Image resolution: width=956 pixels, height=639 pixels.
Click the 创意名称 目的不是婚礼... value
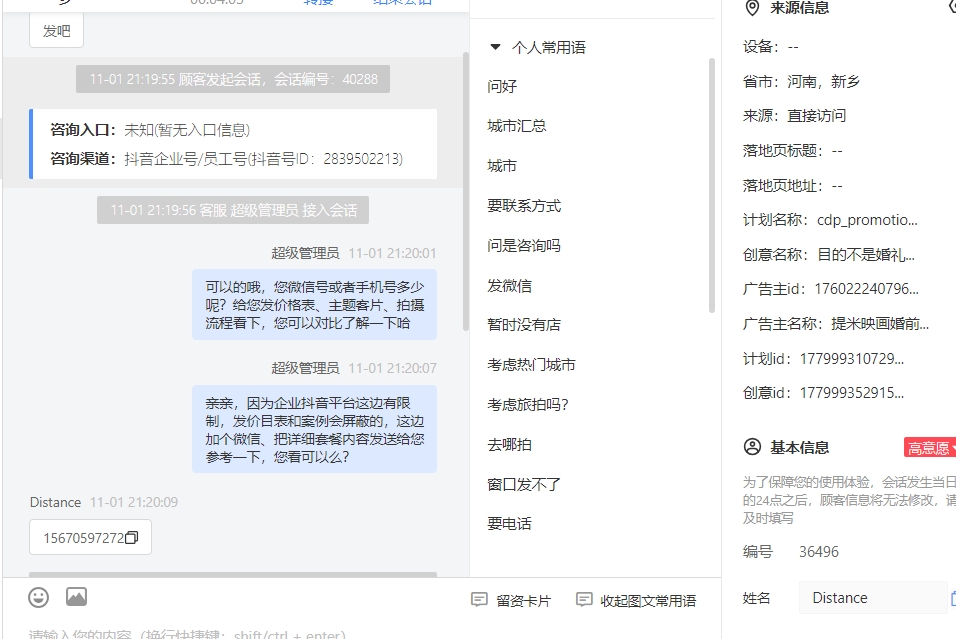(866, 255)
